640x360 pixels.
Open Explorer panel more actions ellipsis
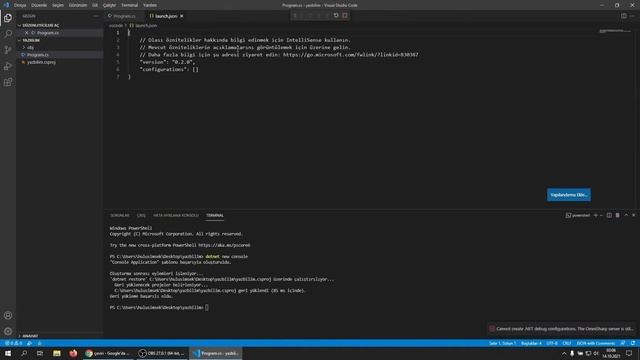point(96,16)
